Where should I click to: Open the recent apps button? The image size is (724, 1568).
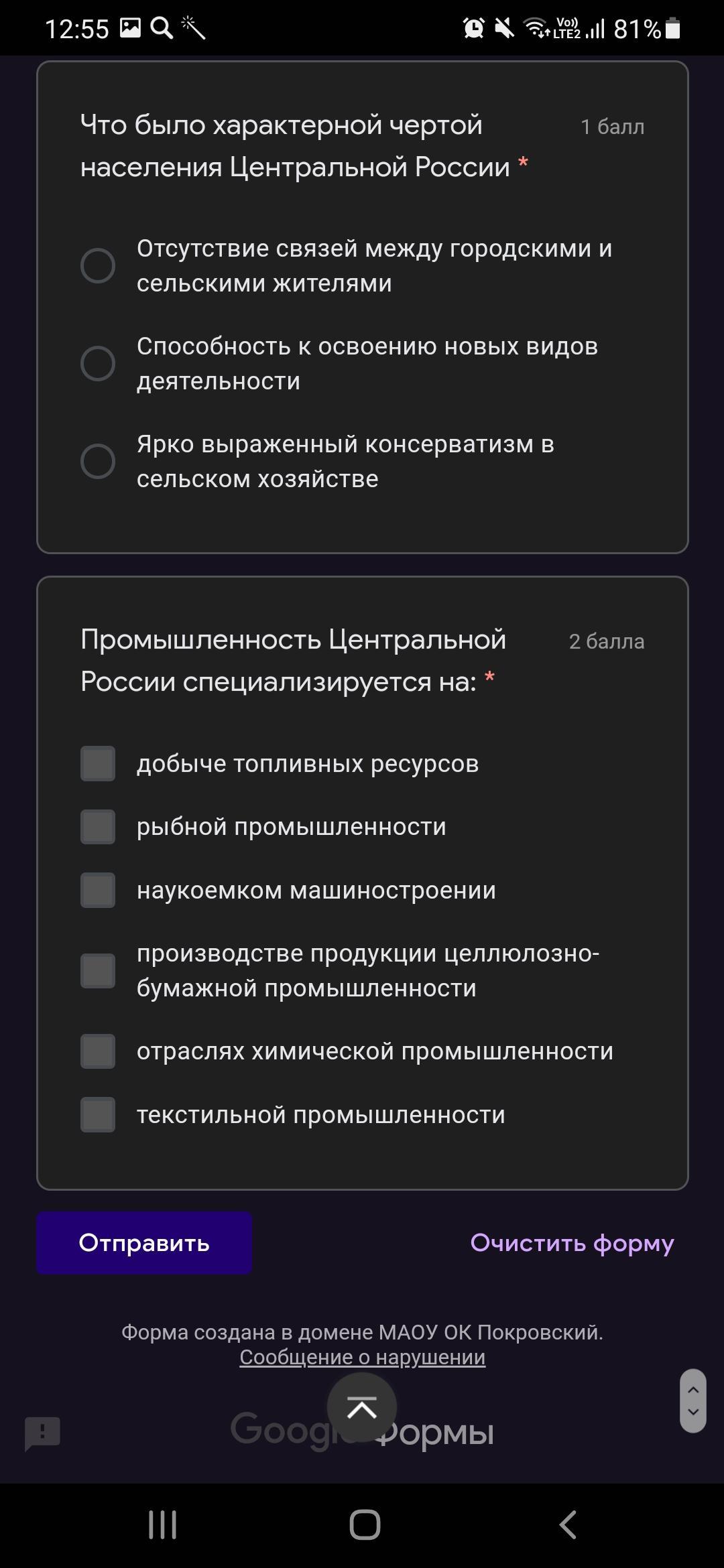[162, 1525]
